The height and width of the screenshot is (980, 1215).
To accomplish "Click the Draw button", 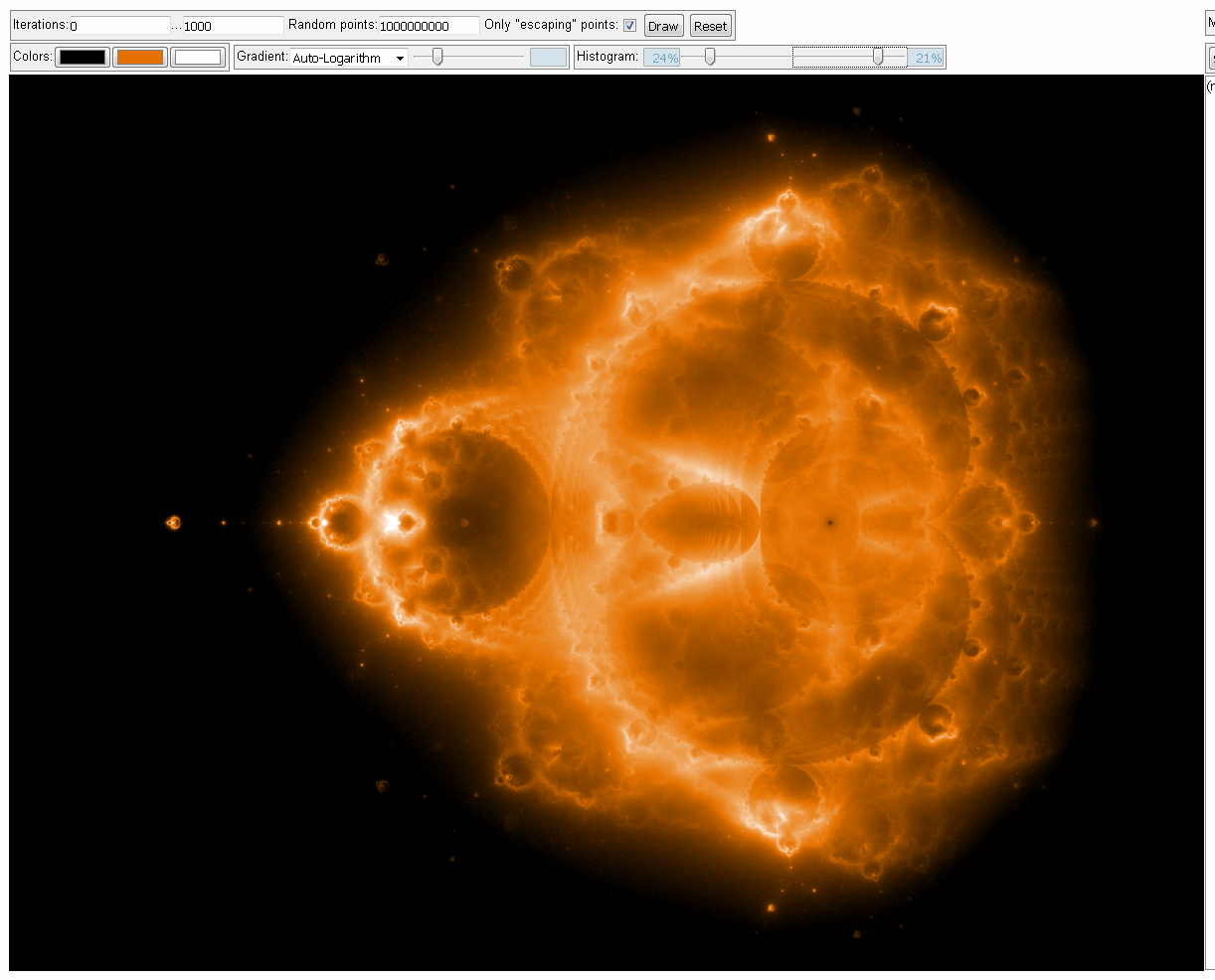I will pos(663,26).
